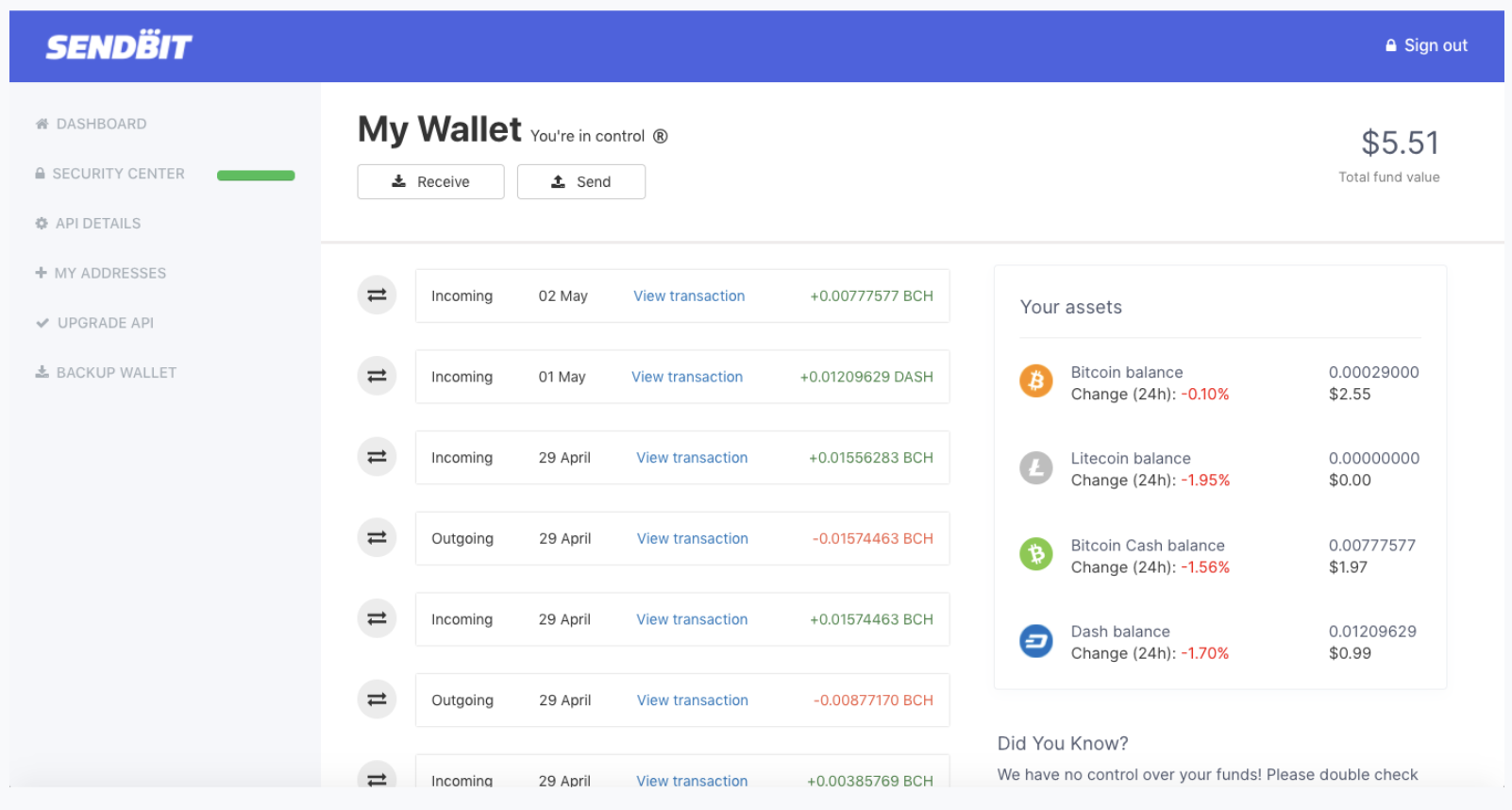Viewport: 1512px width, 810px height.
Task: Click the $1.97 Bitcoin Cash value
Action: pyautogui.click(x=1348, y=567)
